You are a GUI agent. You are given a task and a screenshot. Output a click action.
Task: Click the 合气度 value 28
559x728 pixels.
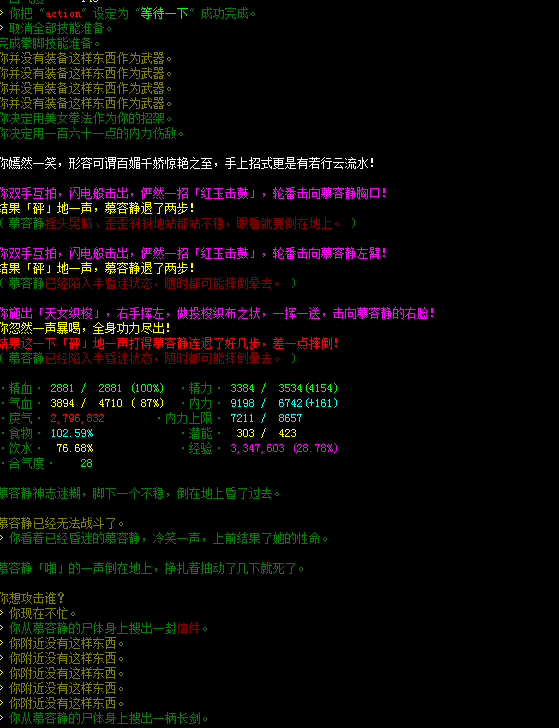(x=86, y=463)
